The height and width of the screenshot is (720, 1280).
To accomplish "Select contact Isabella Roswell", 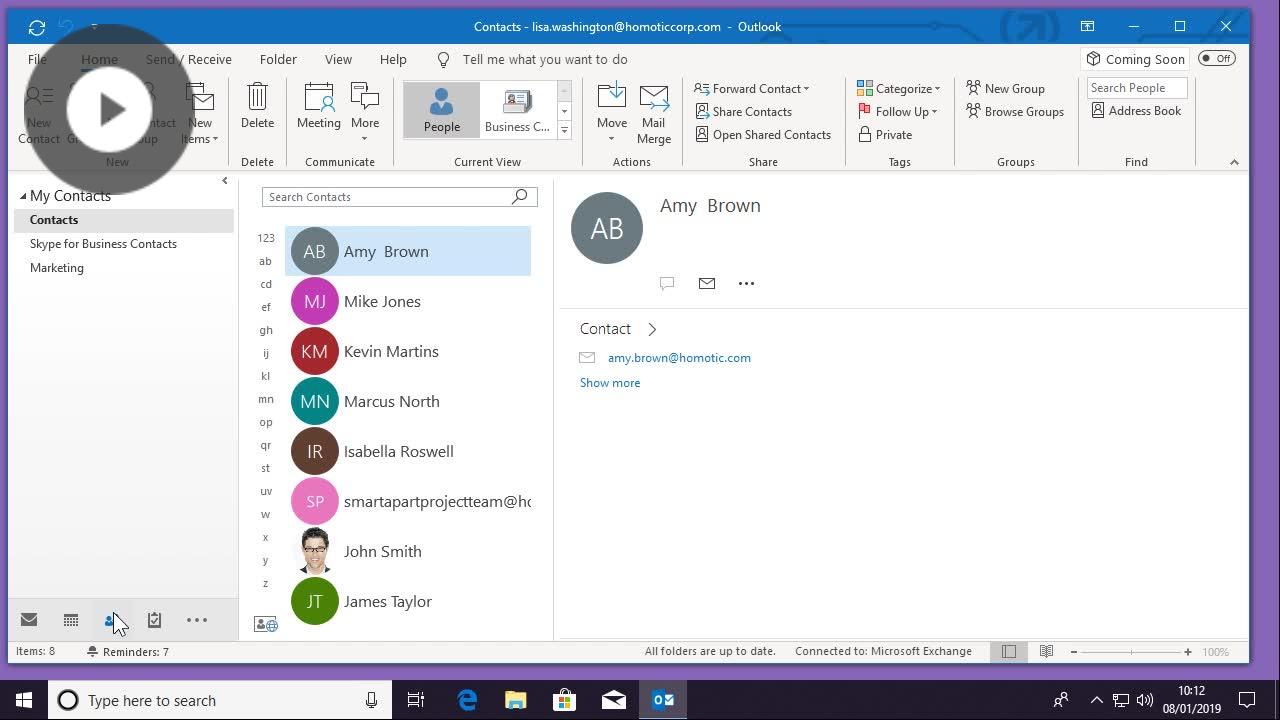I will 408,451.
